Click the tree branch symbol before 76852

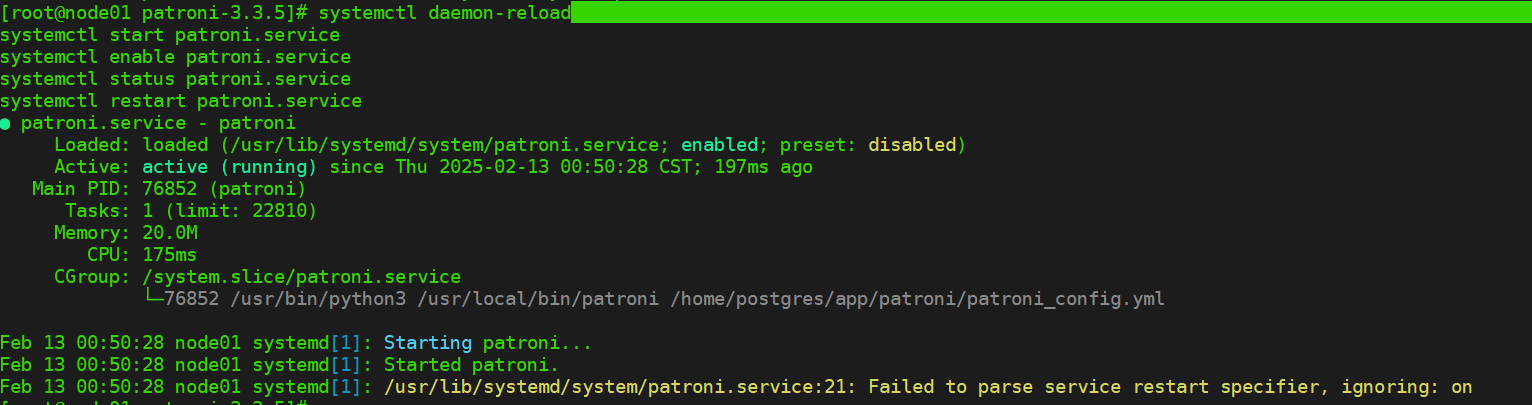pyautogui.click(x=154, y=299)
